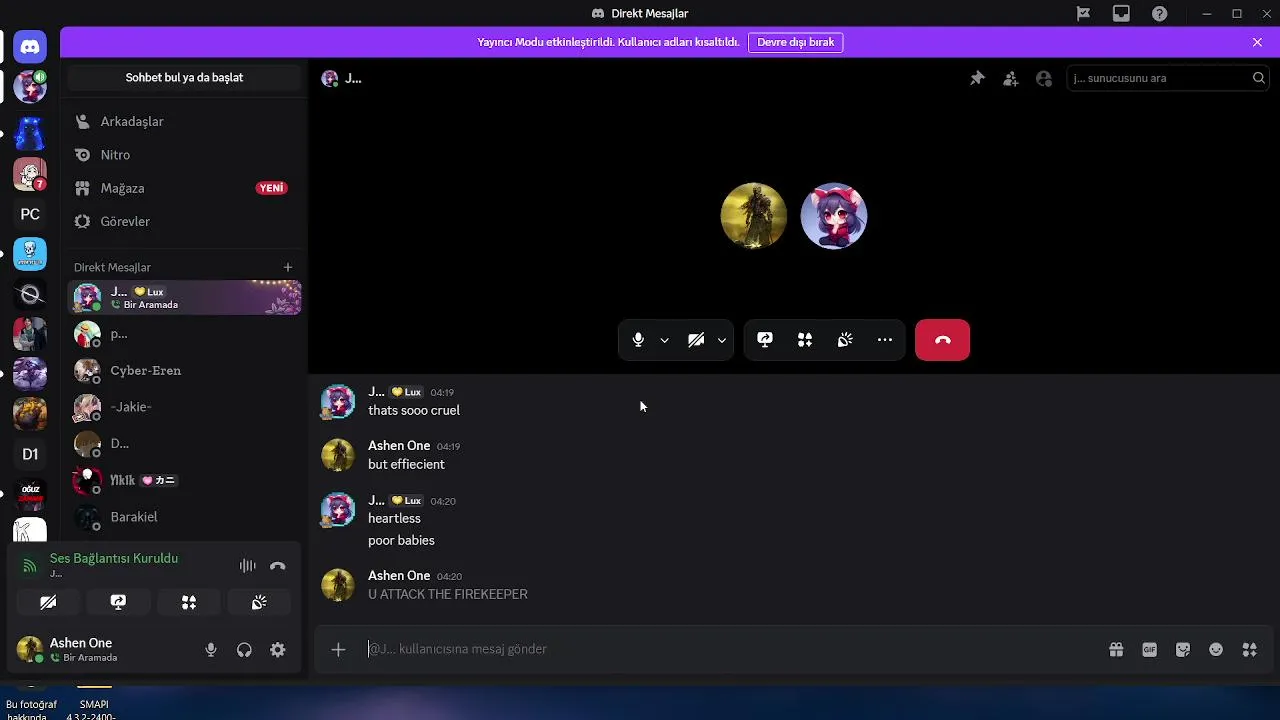Screen dimensions: 1280x720
Task: Select the D1 server in sidebar
Action: point(30,454)
